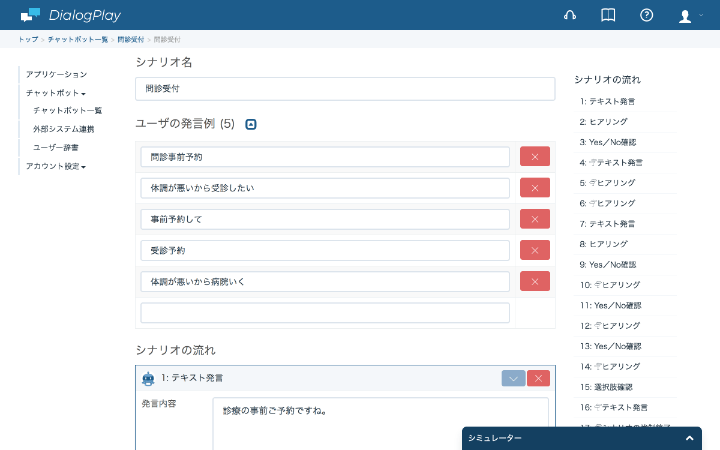The height and width of the screenshot is (450, 720).
Task: Jump to flow step 1: テキスト発言
Action: click(607, 101)
